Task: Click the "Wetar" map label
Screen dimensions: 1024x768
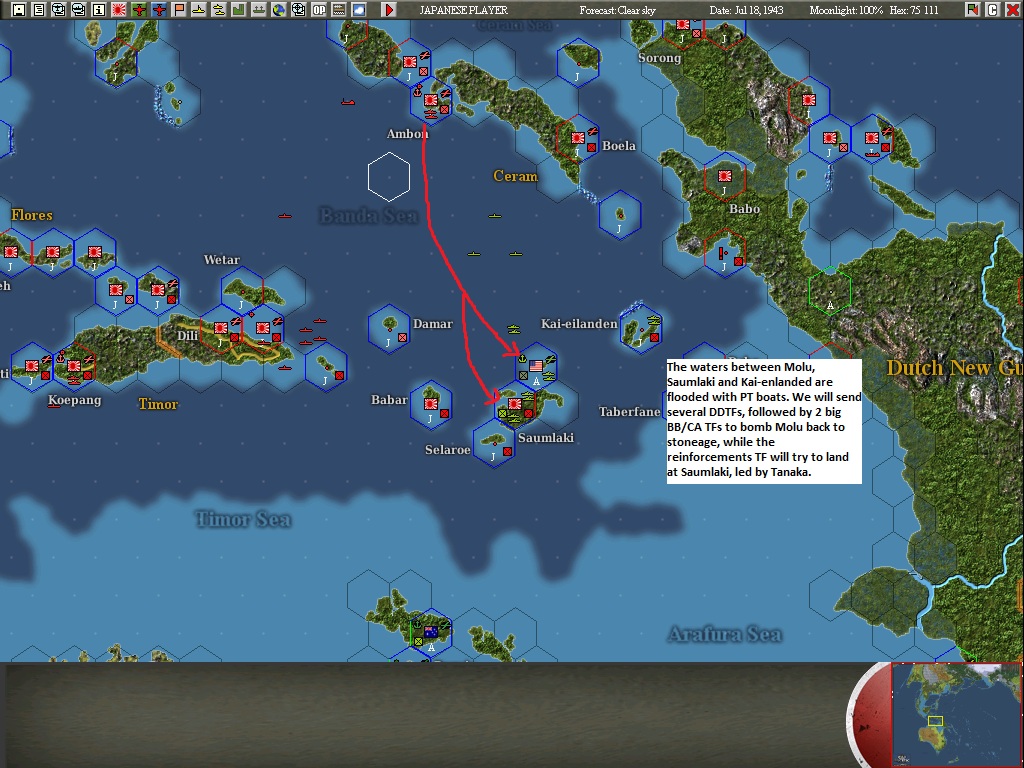Action: tap(222, 260)
